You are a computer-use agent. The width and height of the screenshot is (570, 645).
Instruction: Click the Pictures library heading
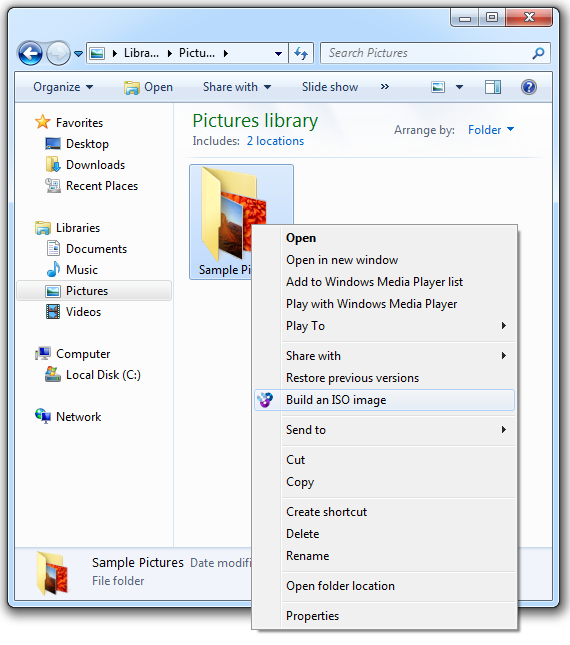255,121
